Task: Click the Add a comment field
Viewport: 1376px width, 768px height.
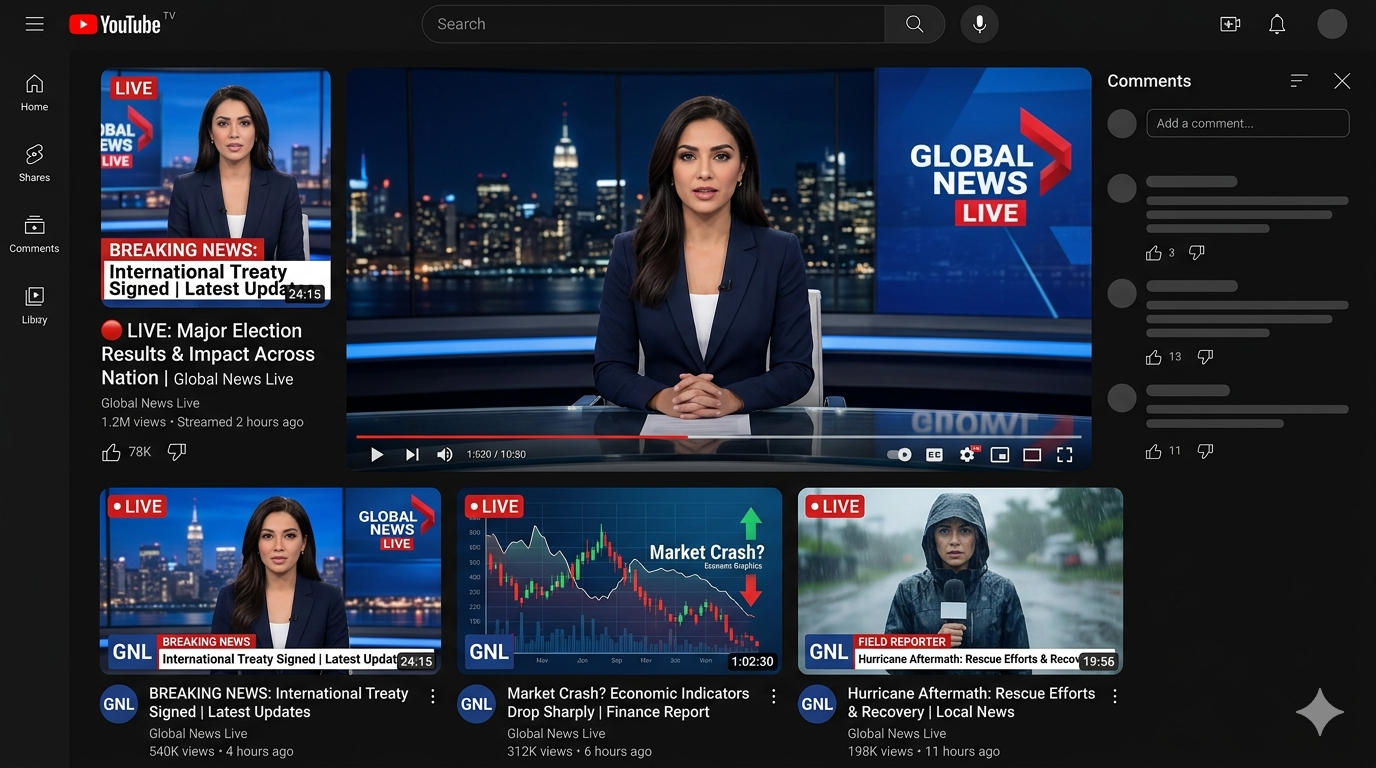Action: (1248, 123)
